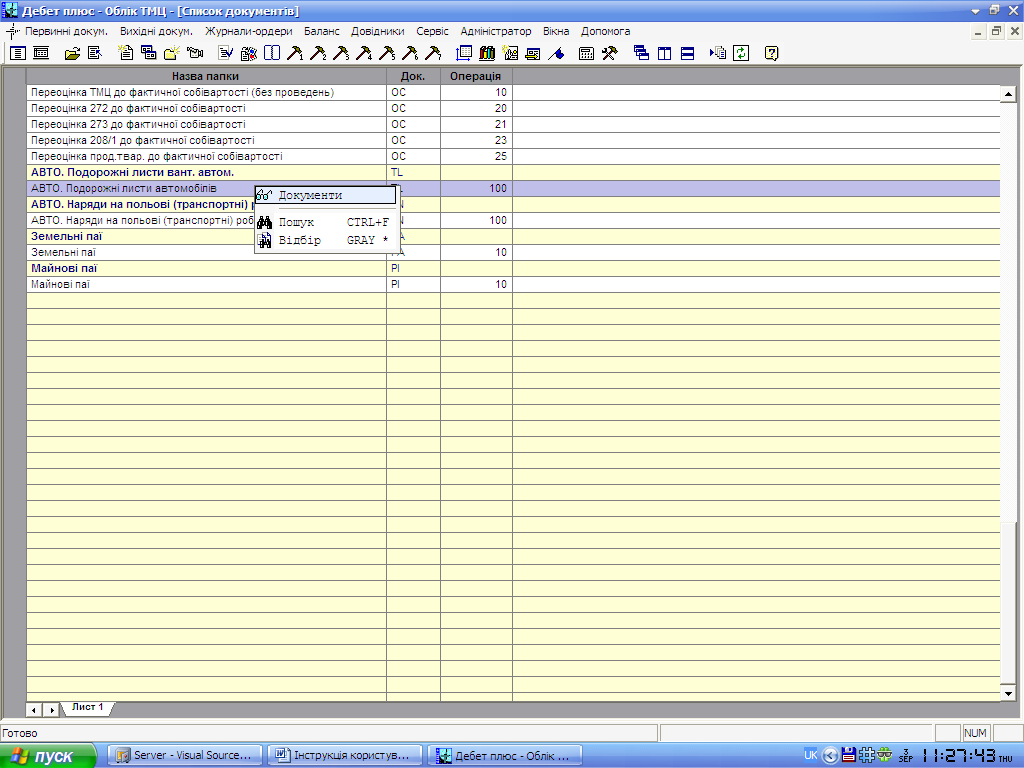
Task: Open the Баланс menu
Action: (322, 31)
